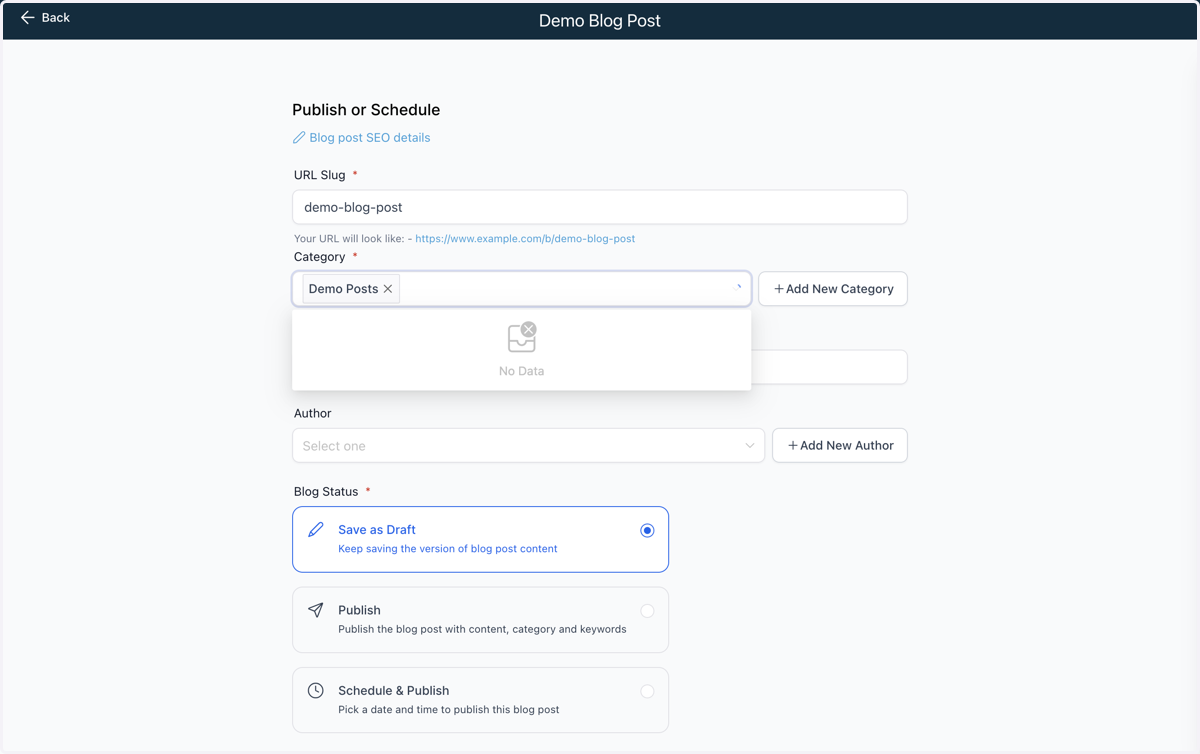This screenshot has width=1200, height=754.
Task: Click the Add New Category button
Action: click(833, 289)
